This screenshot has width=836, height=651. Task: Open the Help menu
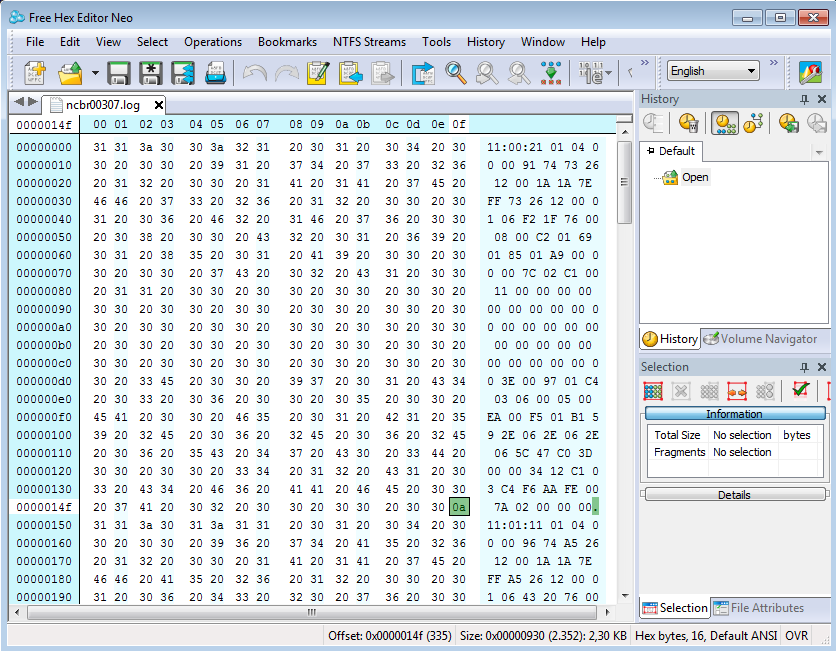point(593,42)
